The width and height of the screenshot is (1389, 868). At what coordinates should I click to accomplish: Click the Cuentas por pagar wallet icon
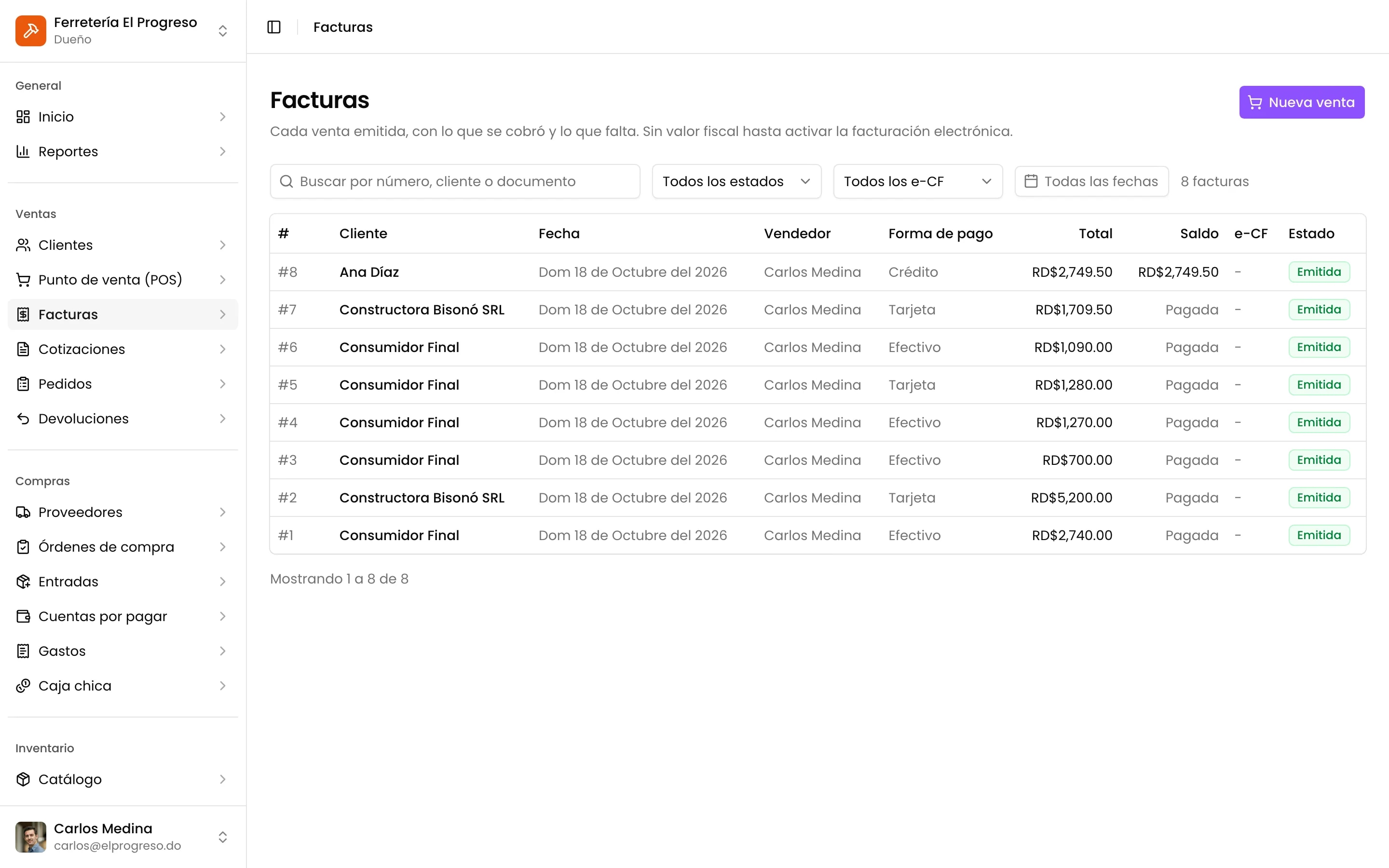(x=23, y=617)
